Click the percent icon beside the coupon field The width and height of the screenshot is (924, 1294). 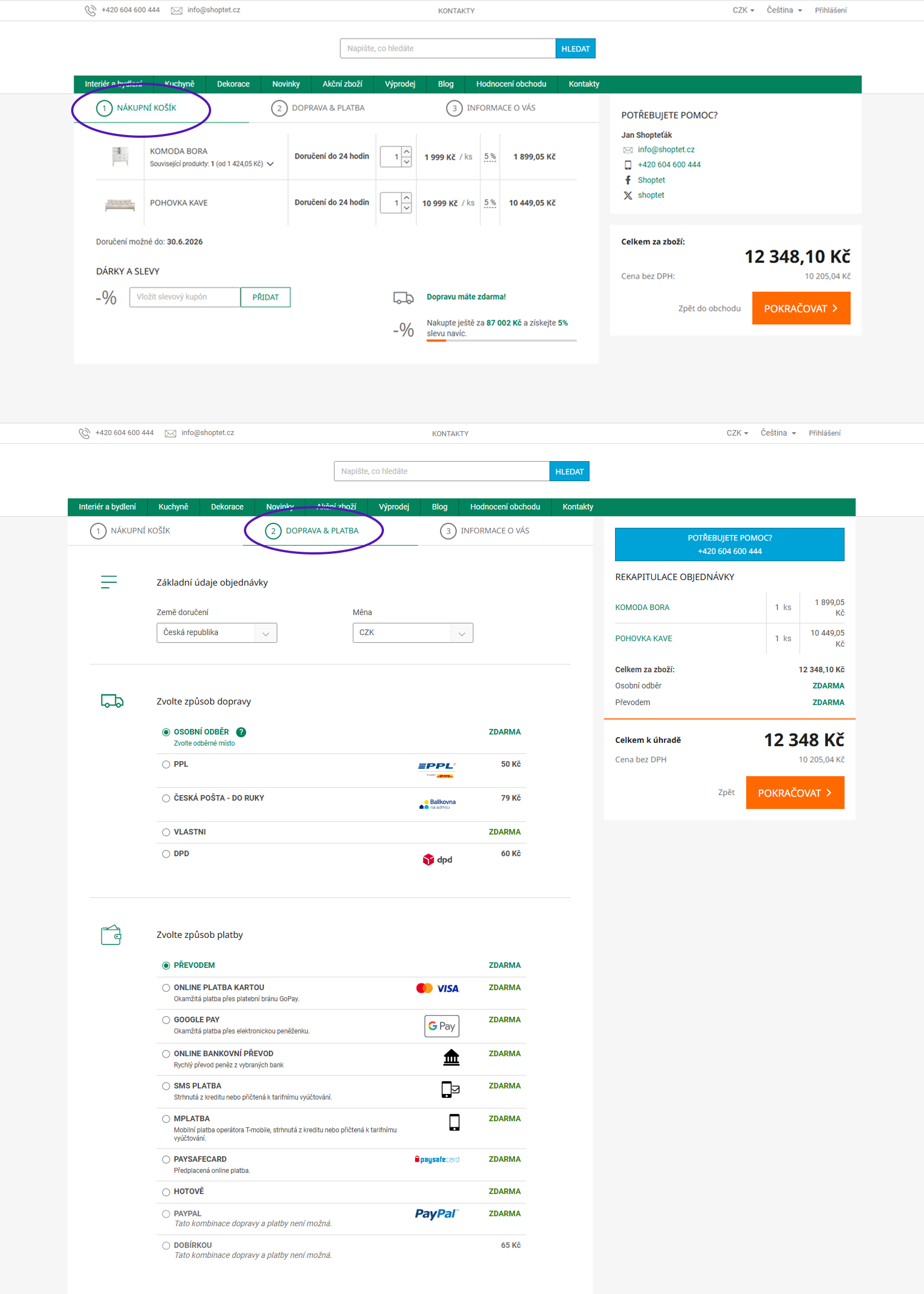coord(106,297)
